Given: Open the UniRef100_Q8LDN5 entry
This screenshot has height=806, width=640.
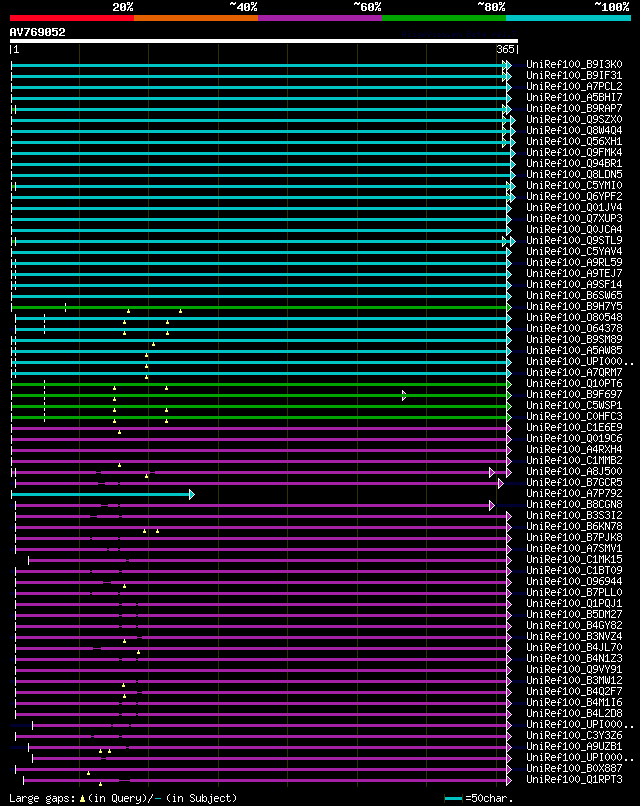Looking at the screenshot, I should (574, 174).
